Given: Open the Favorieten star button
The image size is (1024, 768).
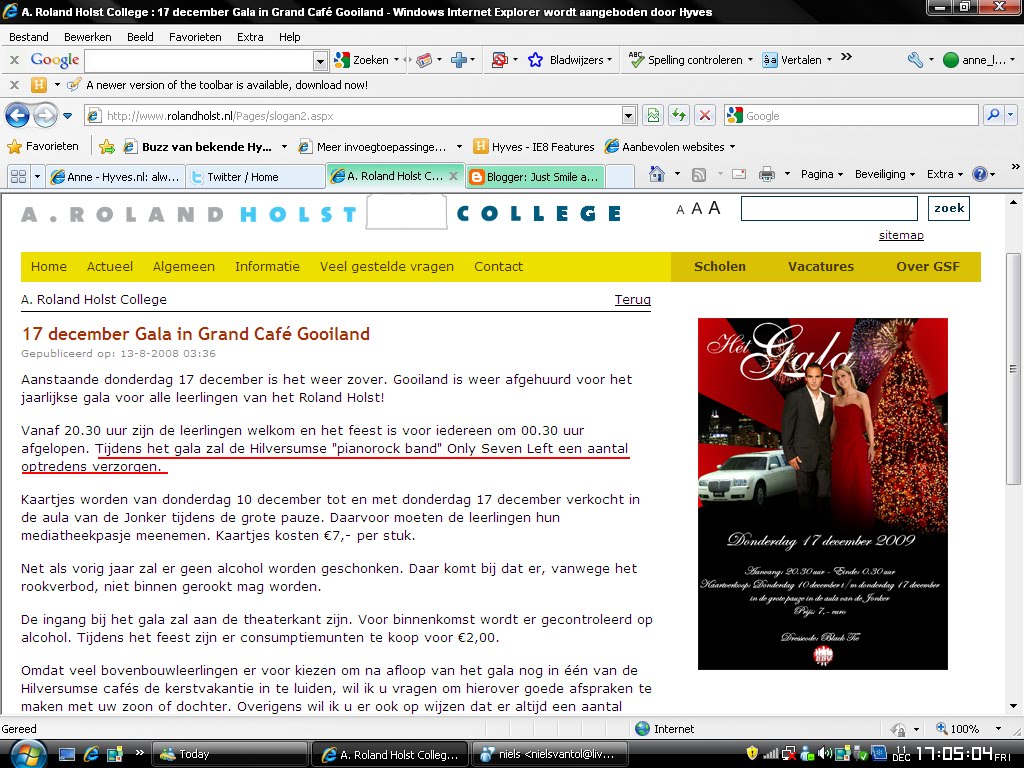Looking at the screenshot, I should tap(43, 146).
